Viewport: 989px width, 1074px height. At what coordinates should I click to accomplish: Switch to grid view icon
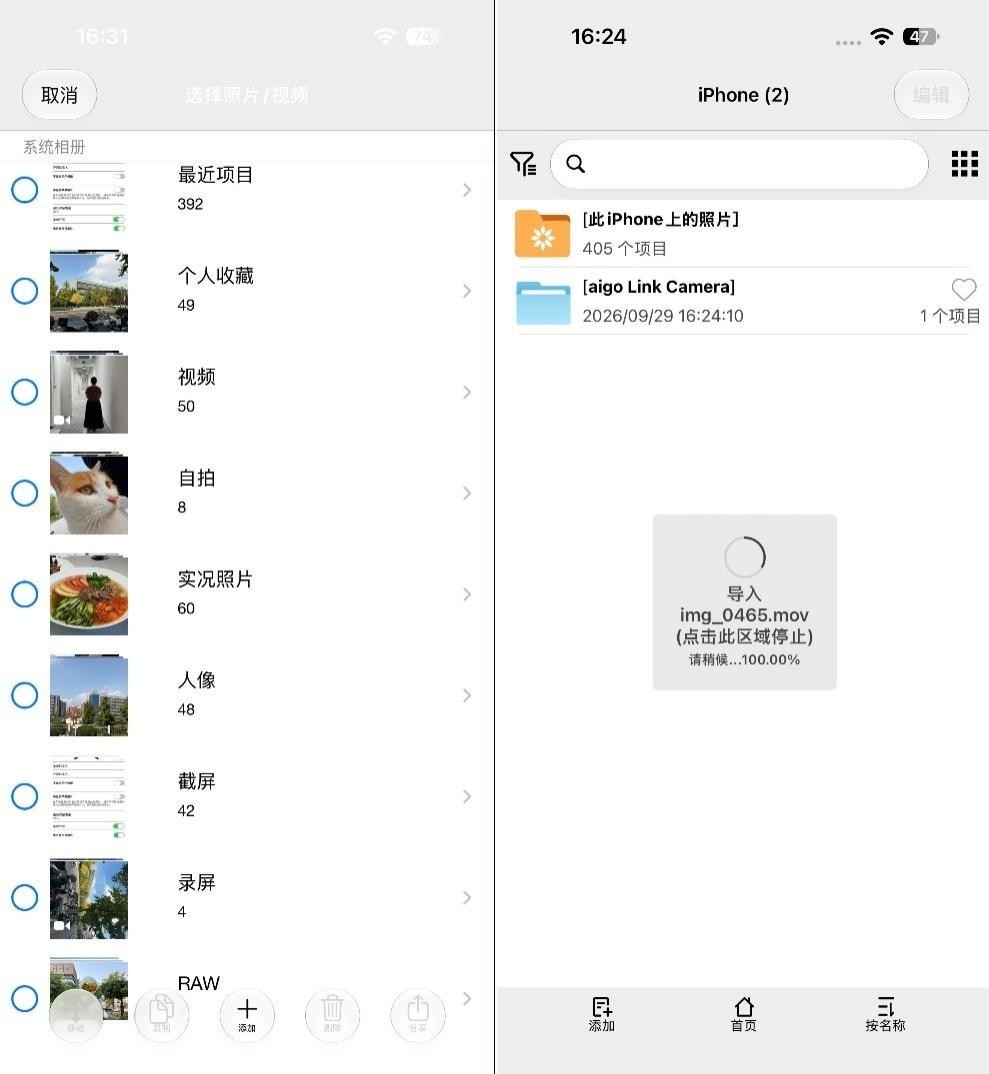[x=964, y=164]
